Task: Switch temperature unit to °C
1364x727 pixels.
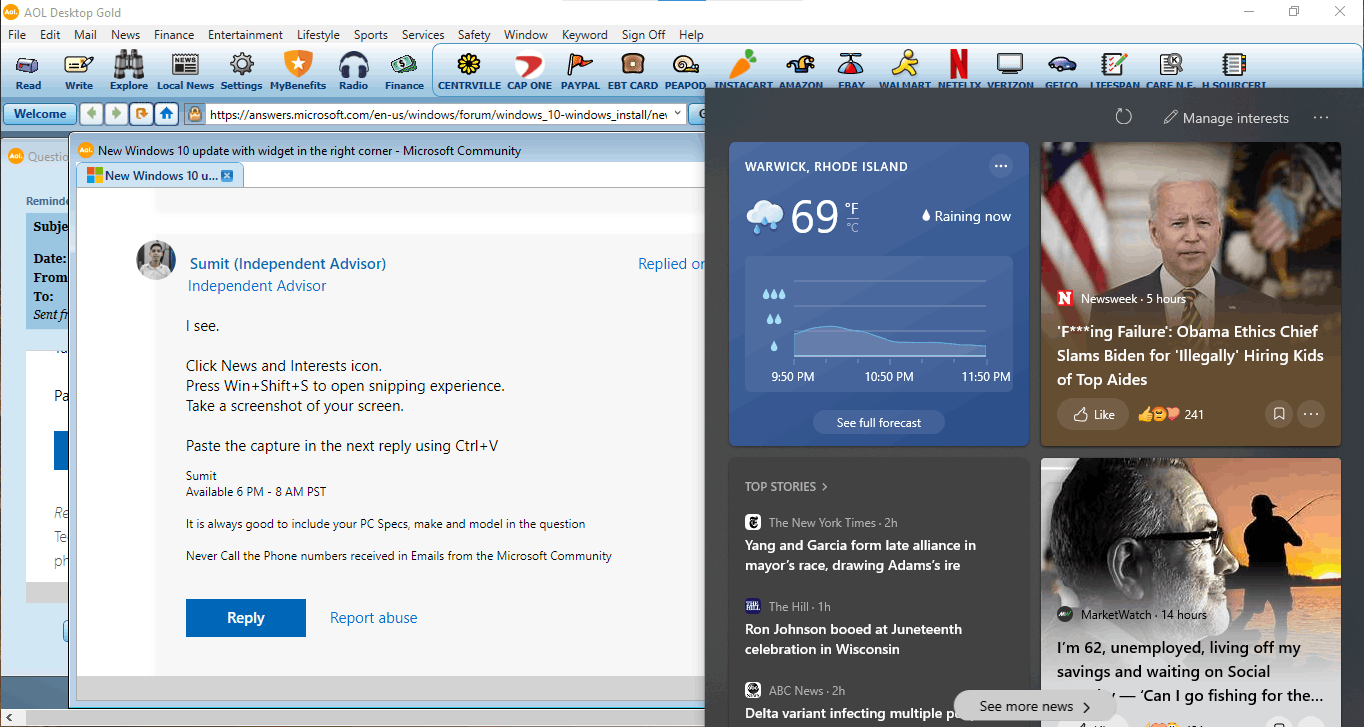Action: pos(852,227)
